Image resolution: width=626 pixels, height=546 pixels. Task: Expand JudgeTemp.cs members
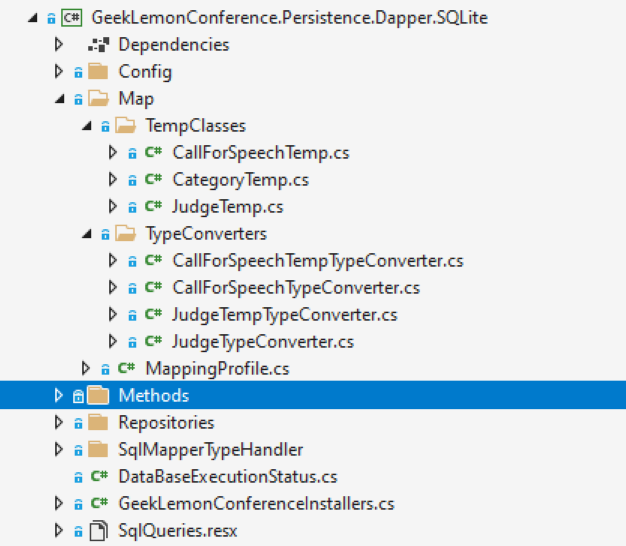[113, 206]
